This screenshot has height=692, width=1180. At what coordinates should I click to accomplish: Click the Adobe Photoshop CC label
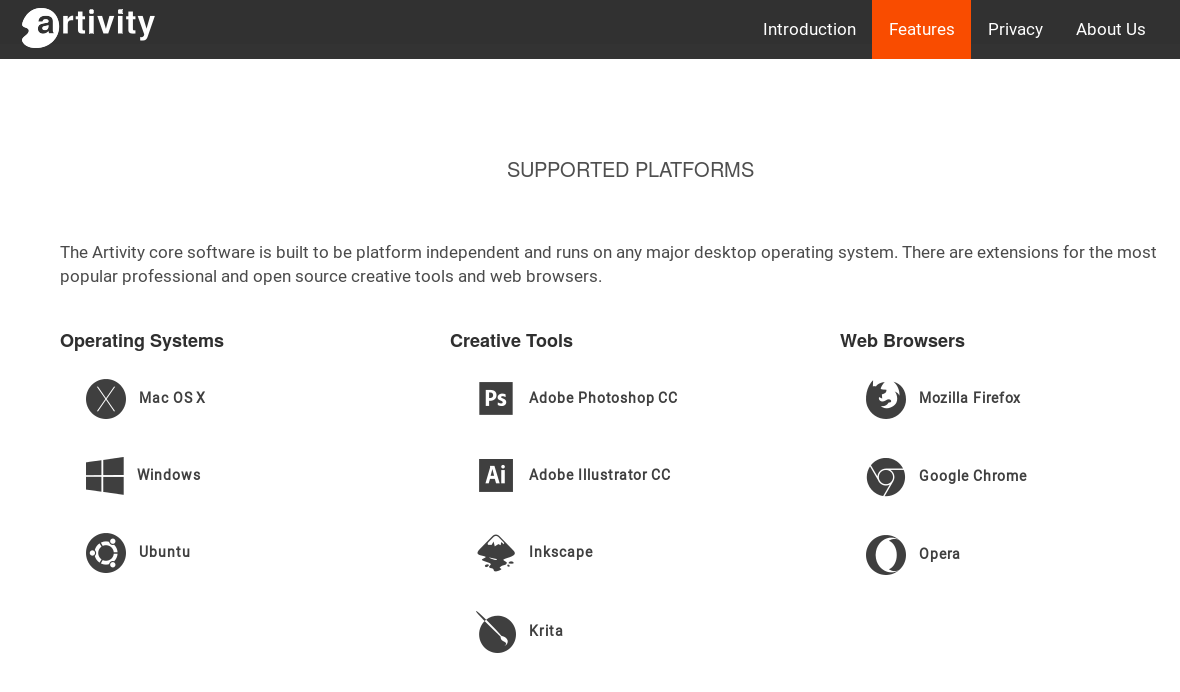coord(603,398)
